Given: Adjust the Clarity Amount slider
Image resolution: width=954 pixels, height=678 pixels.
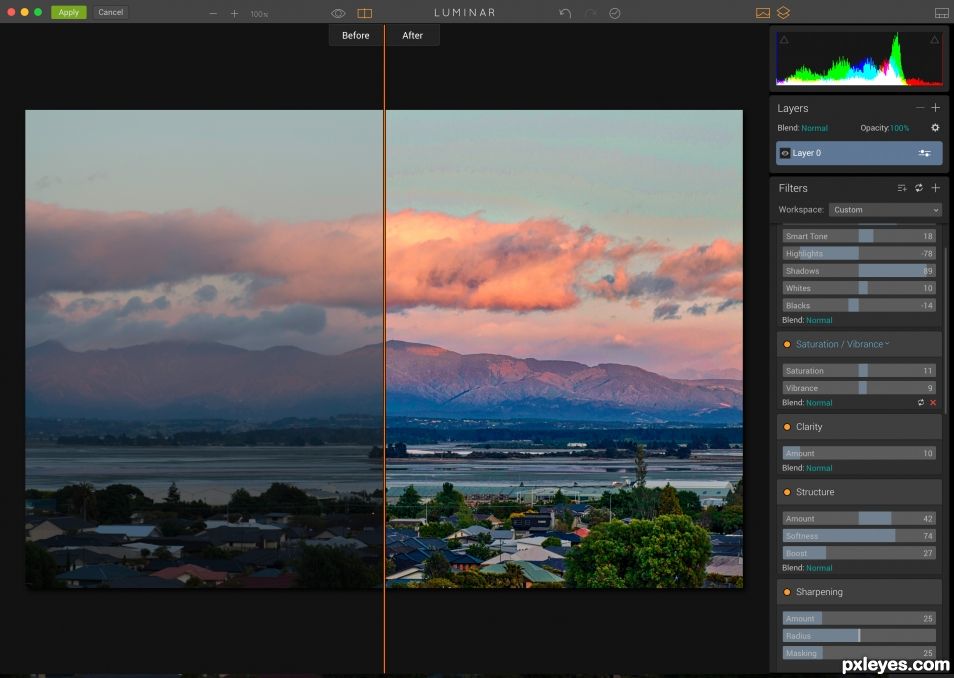Looking at the screenshot, I should [x=859, y=453].
